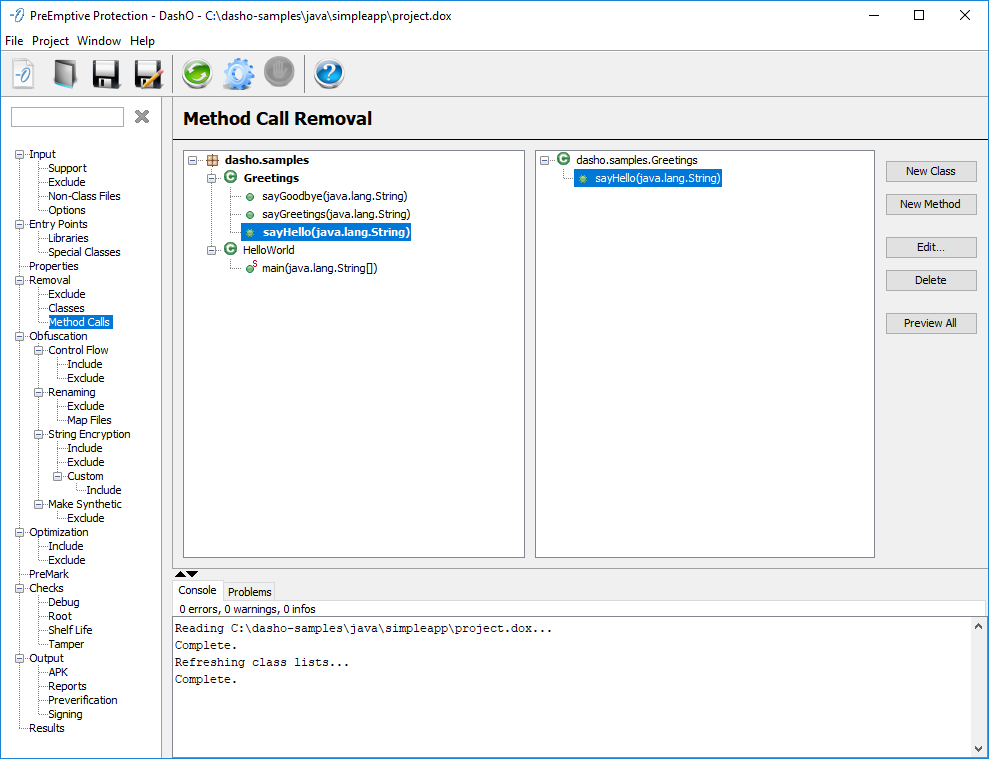Screen dimensions: 989x759
Task: Click the Save Project floppy icon
Action: click(x=106, y=74)
